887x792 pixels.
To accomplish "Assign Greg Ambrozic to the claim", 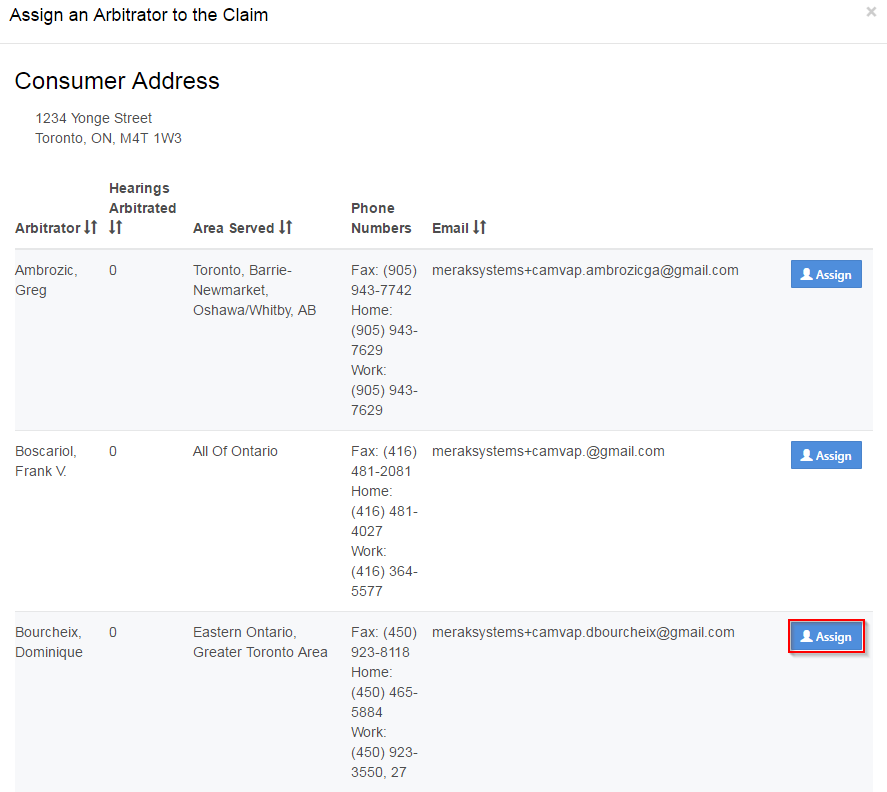I will [x=825, y=275].
